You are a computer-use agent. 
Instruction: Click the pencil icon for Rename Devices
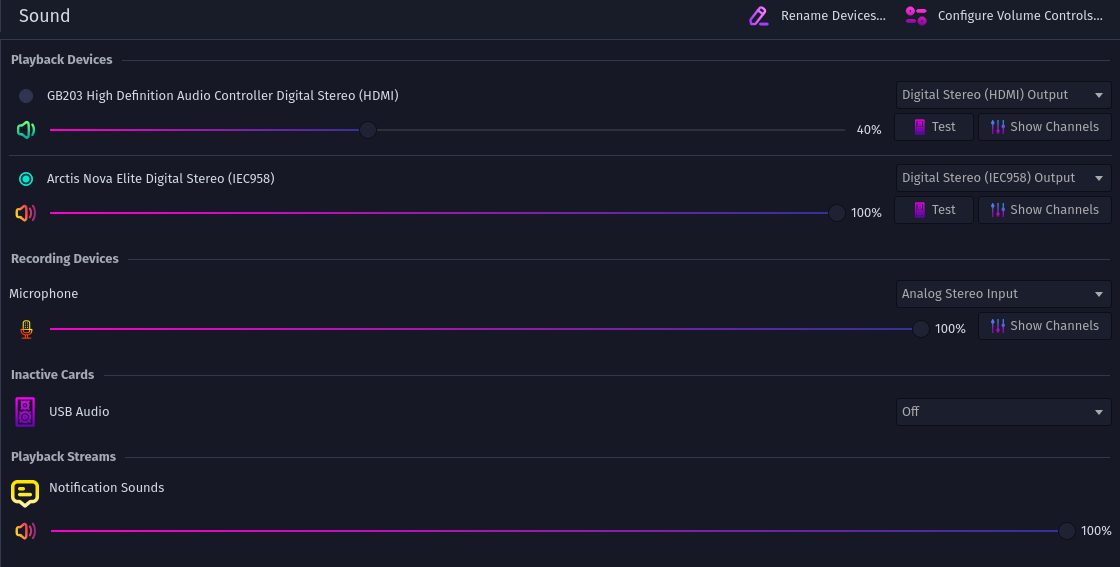759,16
